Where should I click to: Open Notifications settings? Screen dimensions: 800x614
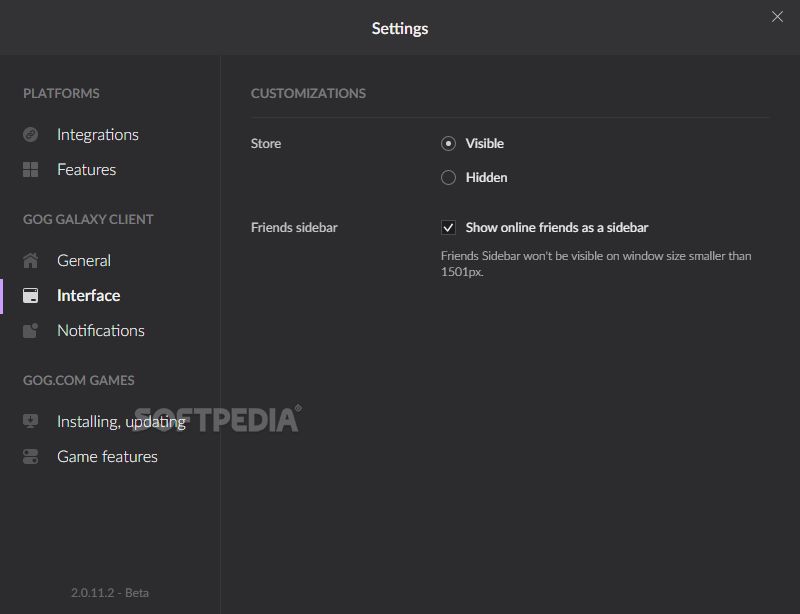pyautogui.click(x=101, y=330)
